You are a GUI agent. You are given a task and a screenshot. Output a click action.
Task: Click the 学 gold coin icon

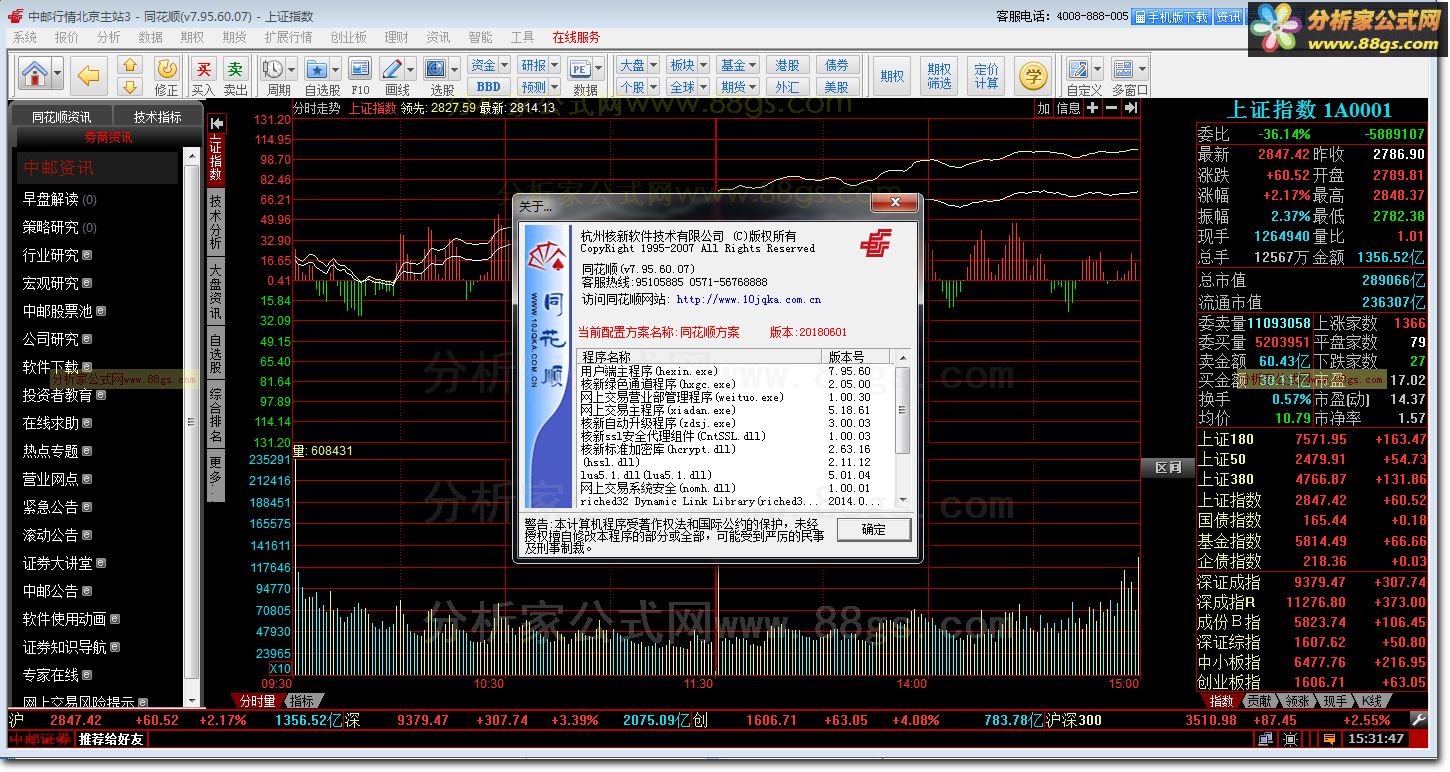click(1033, 75)
